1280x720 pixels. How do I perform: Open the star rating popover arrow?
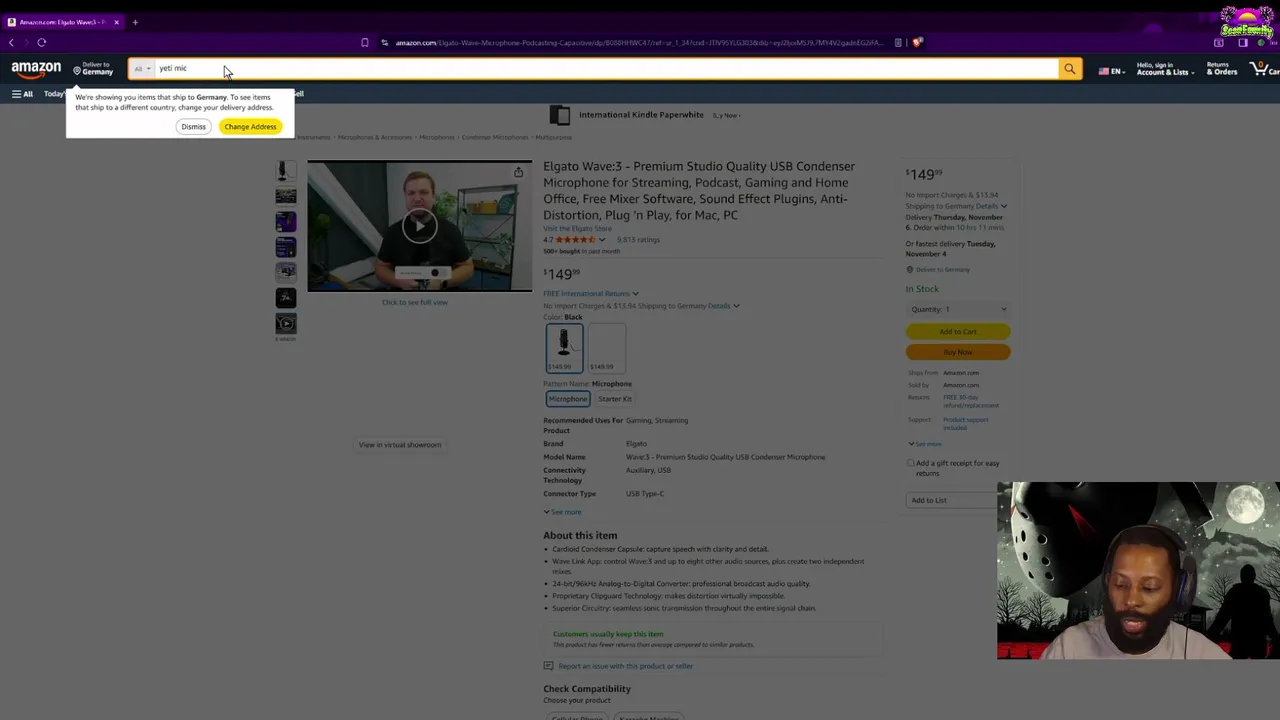pos(602,240)
